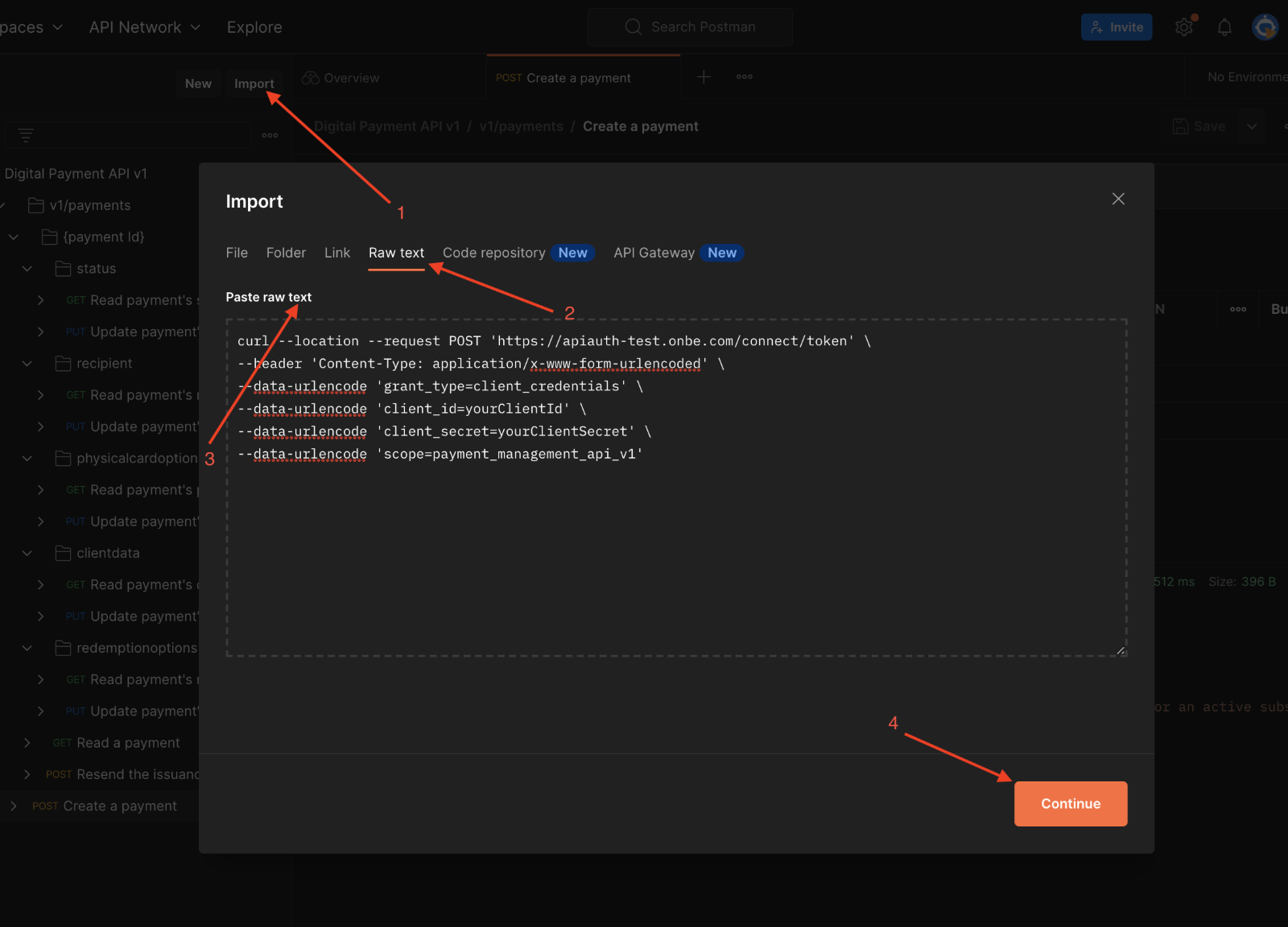This screenshot has height=927, width=1288.
Task: Switch to the API Gateway tab
Action: pyautogui.click(x=678, y=253)
